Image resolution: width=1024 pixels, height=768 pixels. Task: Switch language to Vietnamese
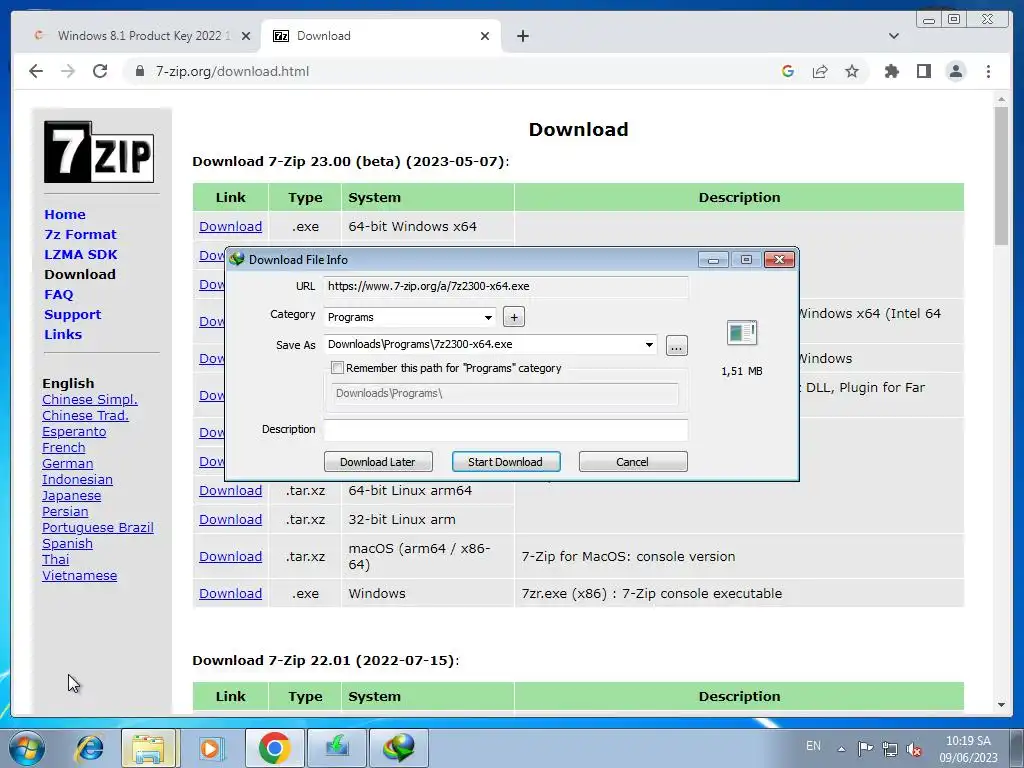(80, 575)
